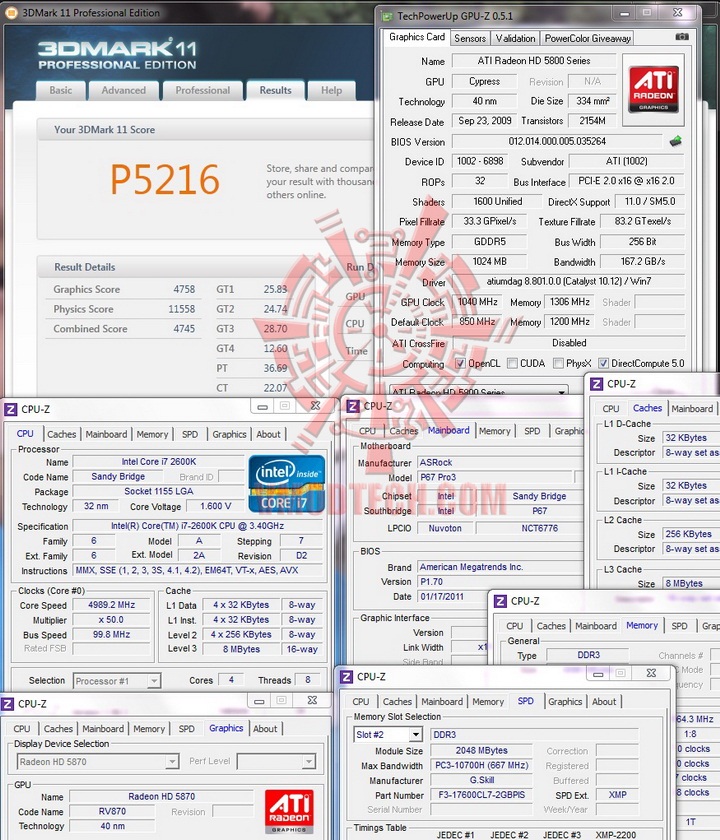720x840 pixels.
Task: Click the Multiplier x 50.0 value
Action: tap(111, 620)
